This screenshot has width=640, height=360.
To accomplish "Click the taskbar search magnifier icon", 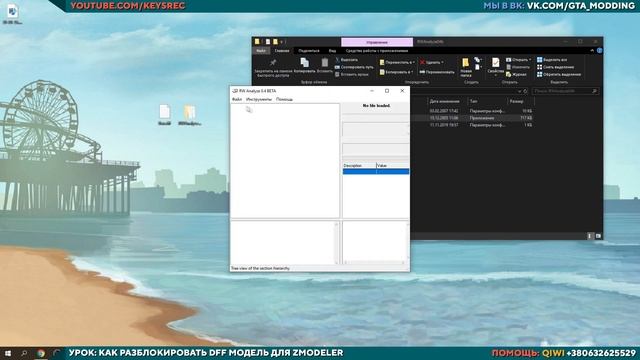I will 24,353.
